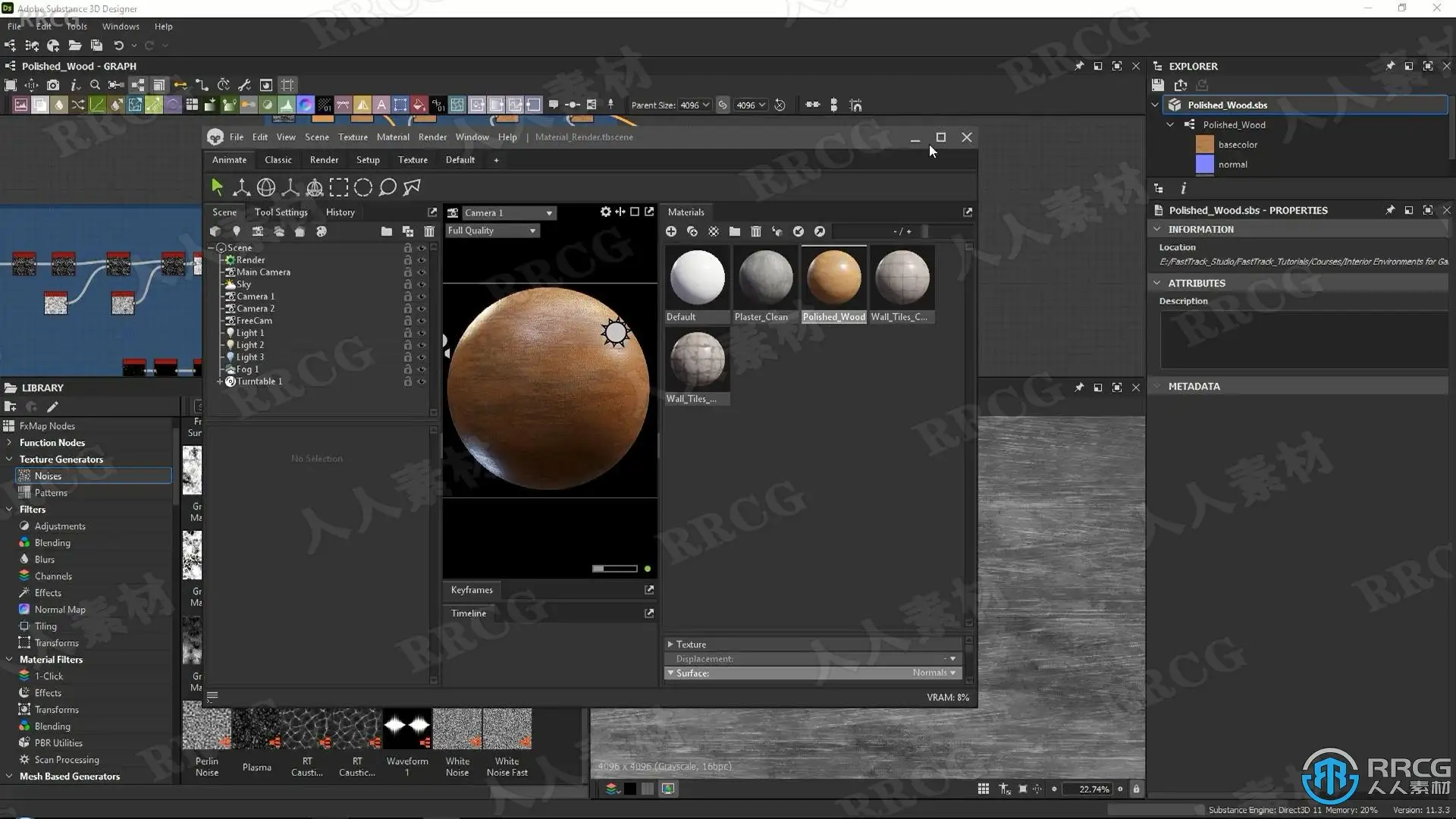The image size is (1456, 819).
Task: Click Description text field in Properties
Action: (x=1304, y=339)
